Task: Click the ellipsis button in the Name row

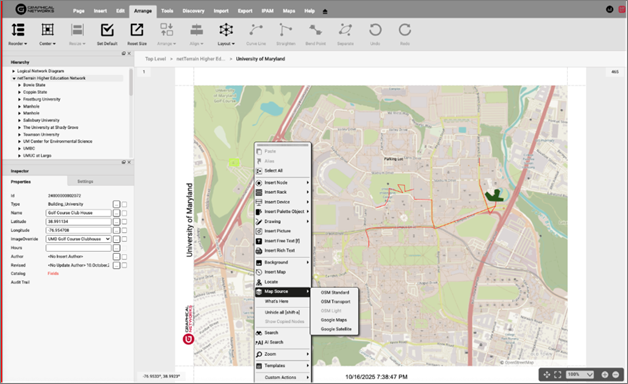Action: (x=116, y=213)
